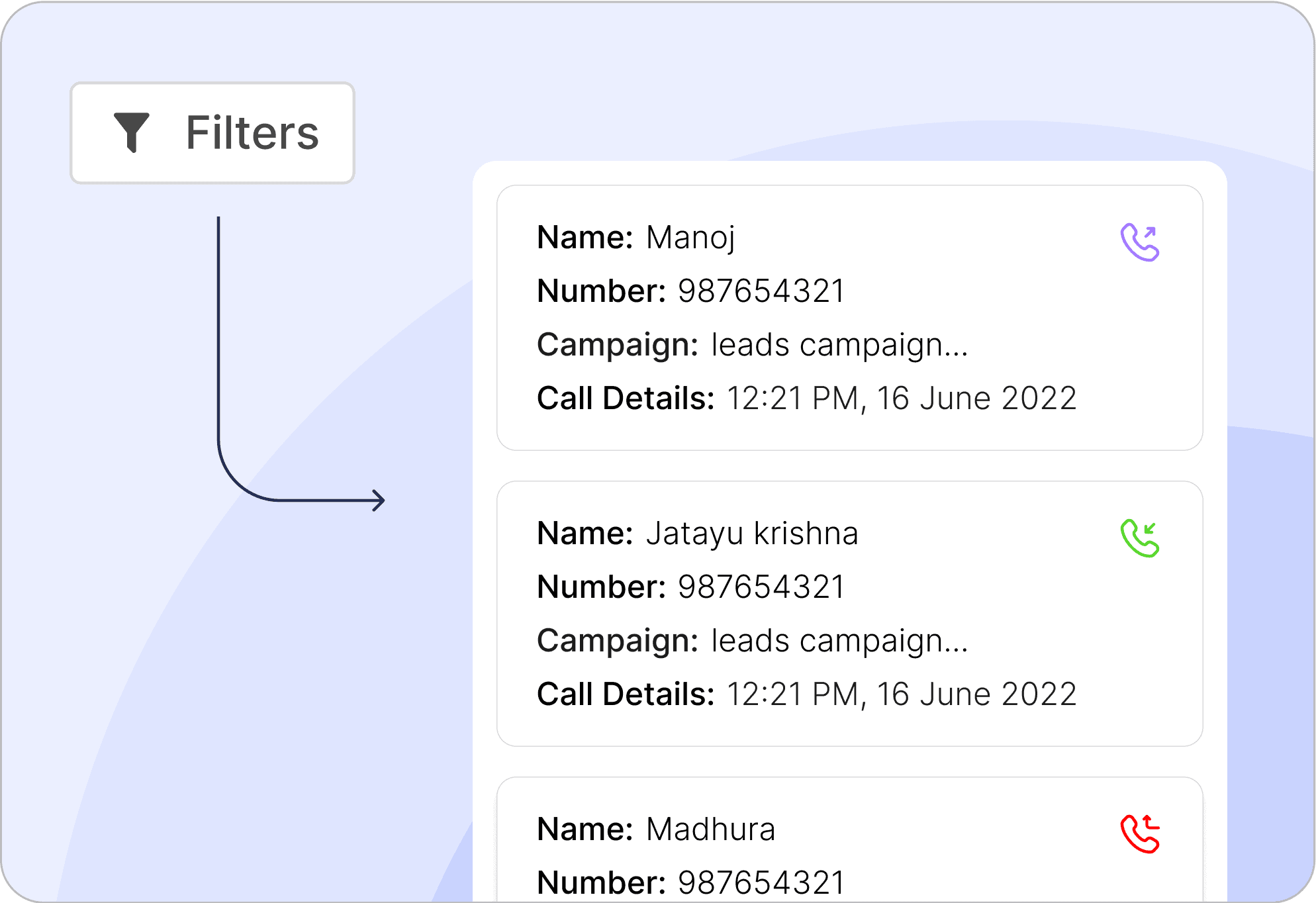Select the name Madhura
The height and width of the screenshot is (903, 1316).
point(710,830)
